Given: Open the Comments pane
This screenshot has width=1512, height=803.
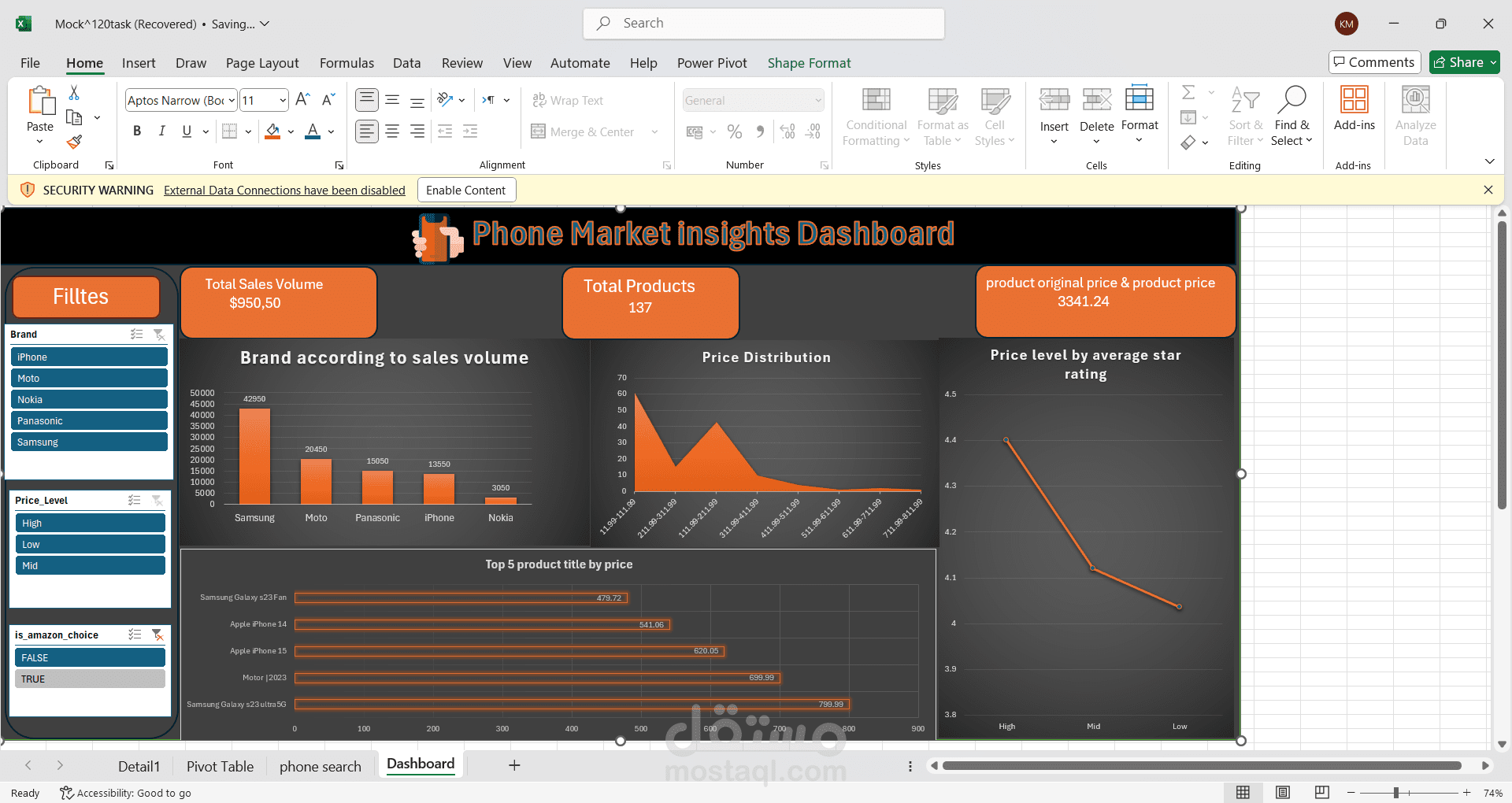Looking at the screenshot, I should (x=1374, y=62).
